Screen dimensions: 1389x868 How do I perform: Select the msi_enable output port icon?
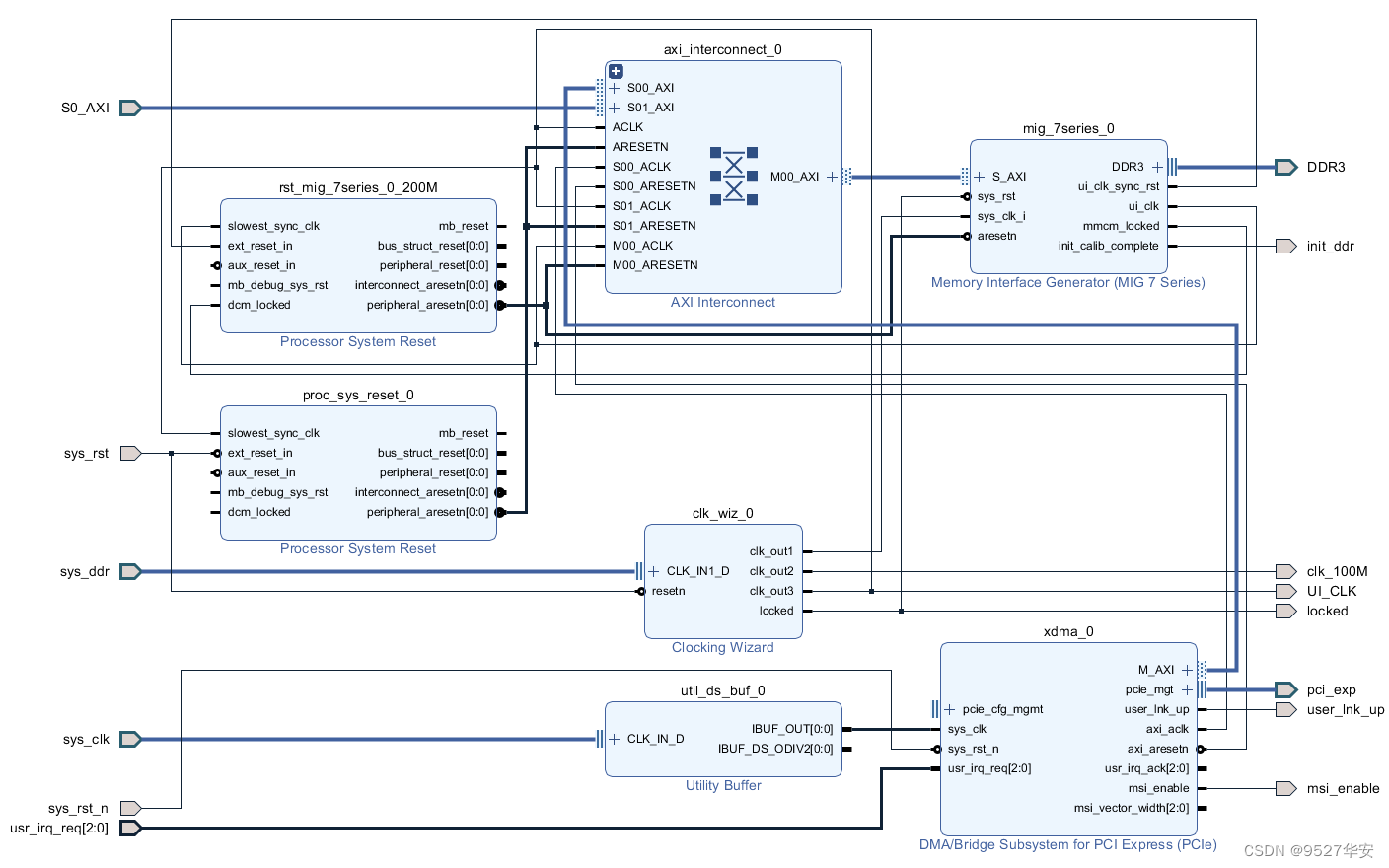1285,788
